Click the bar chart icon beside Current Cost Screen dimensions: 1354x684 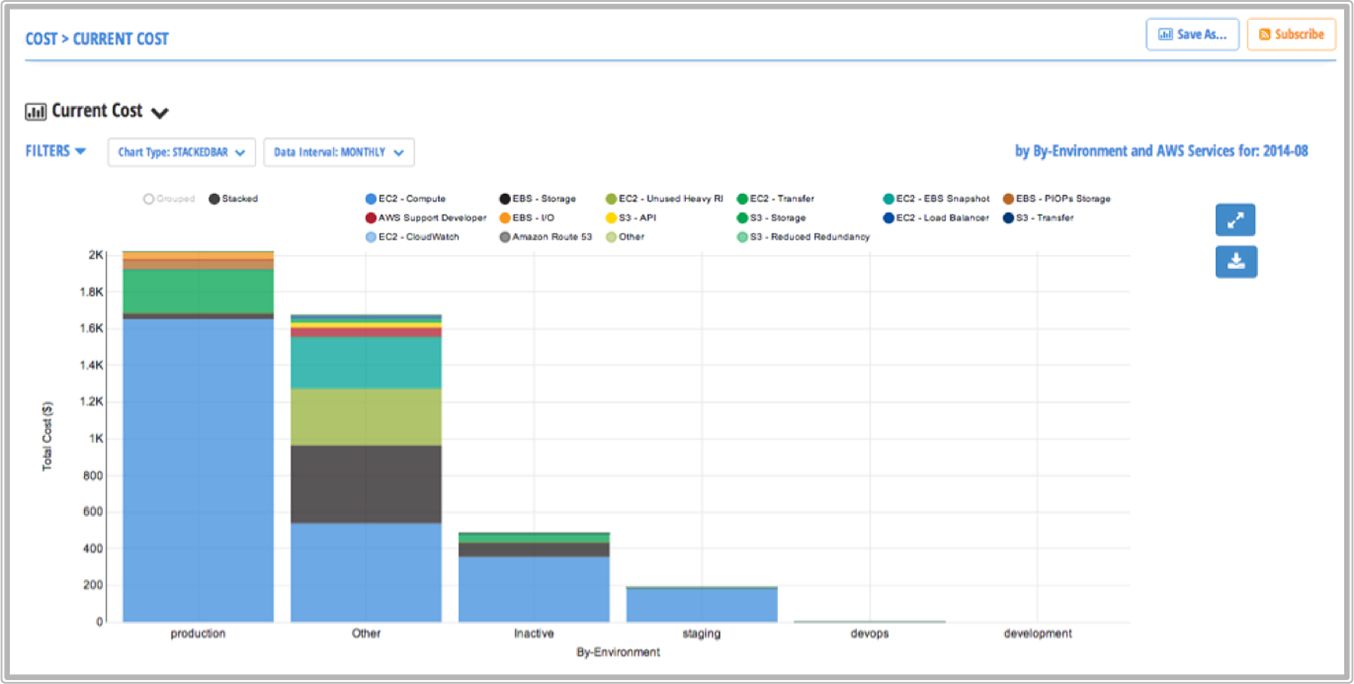36,111
